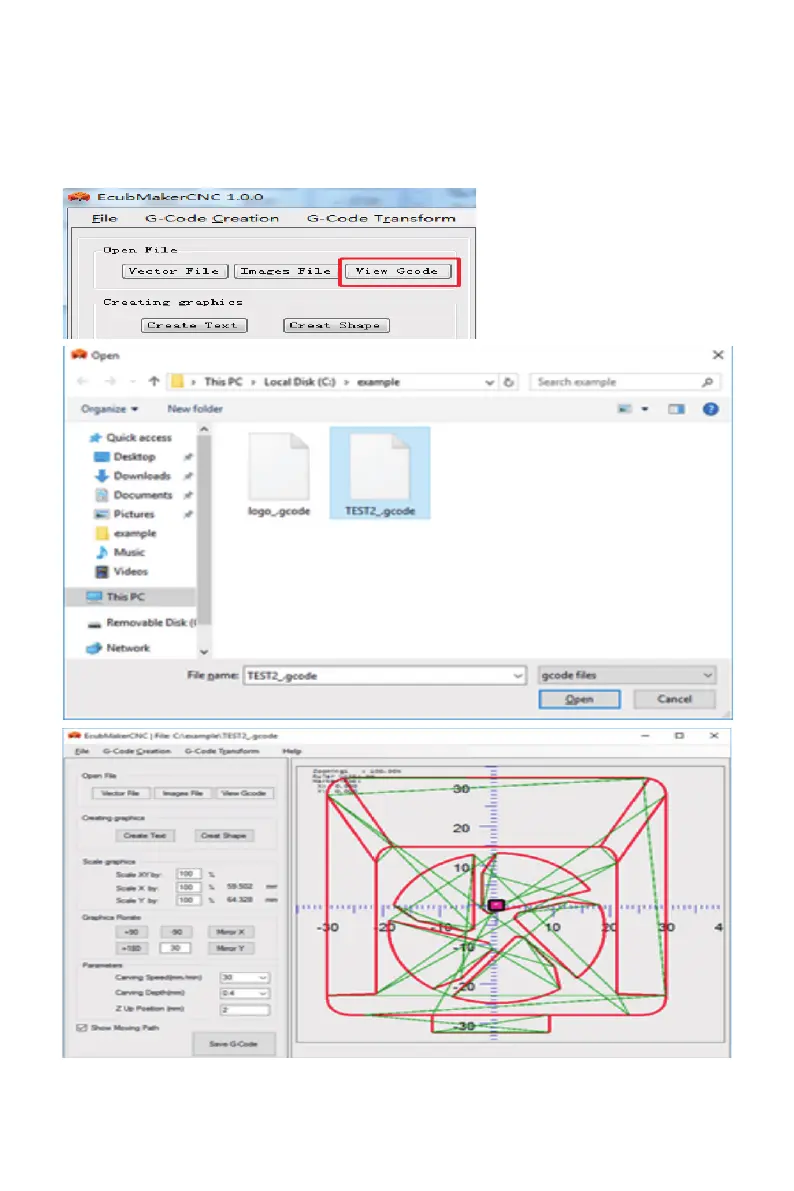Select Quick access in navigation pane
Image resolution: width=794 pixels, height=1191 pixels.
point(131,438)
